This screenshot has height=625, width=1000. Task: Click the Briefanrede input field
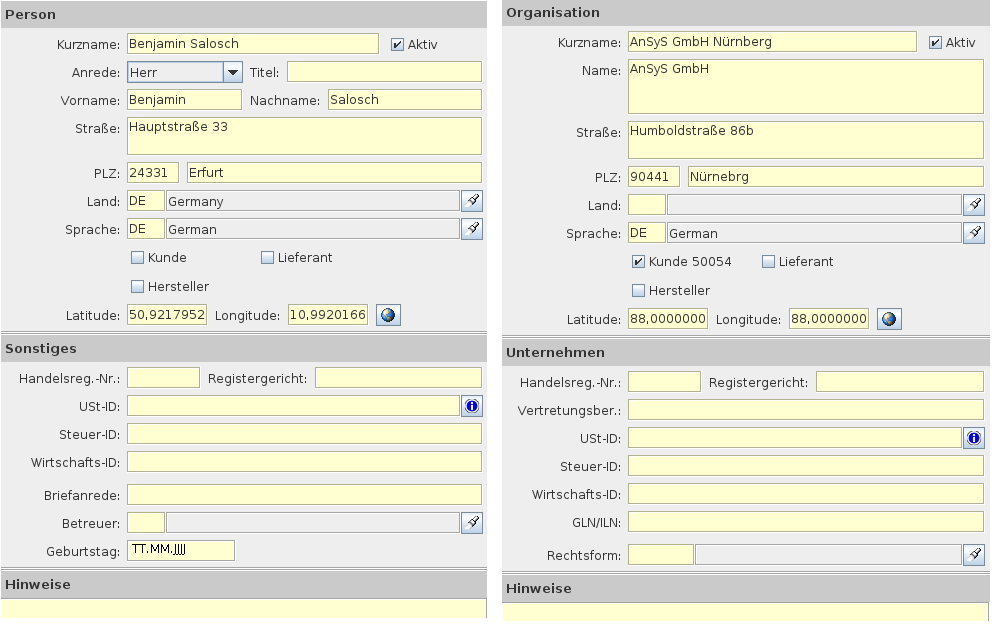304,495
